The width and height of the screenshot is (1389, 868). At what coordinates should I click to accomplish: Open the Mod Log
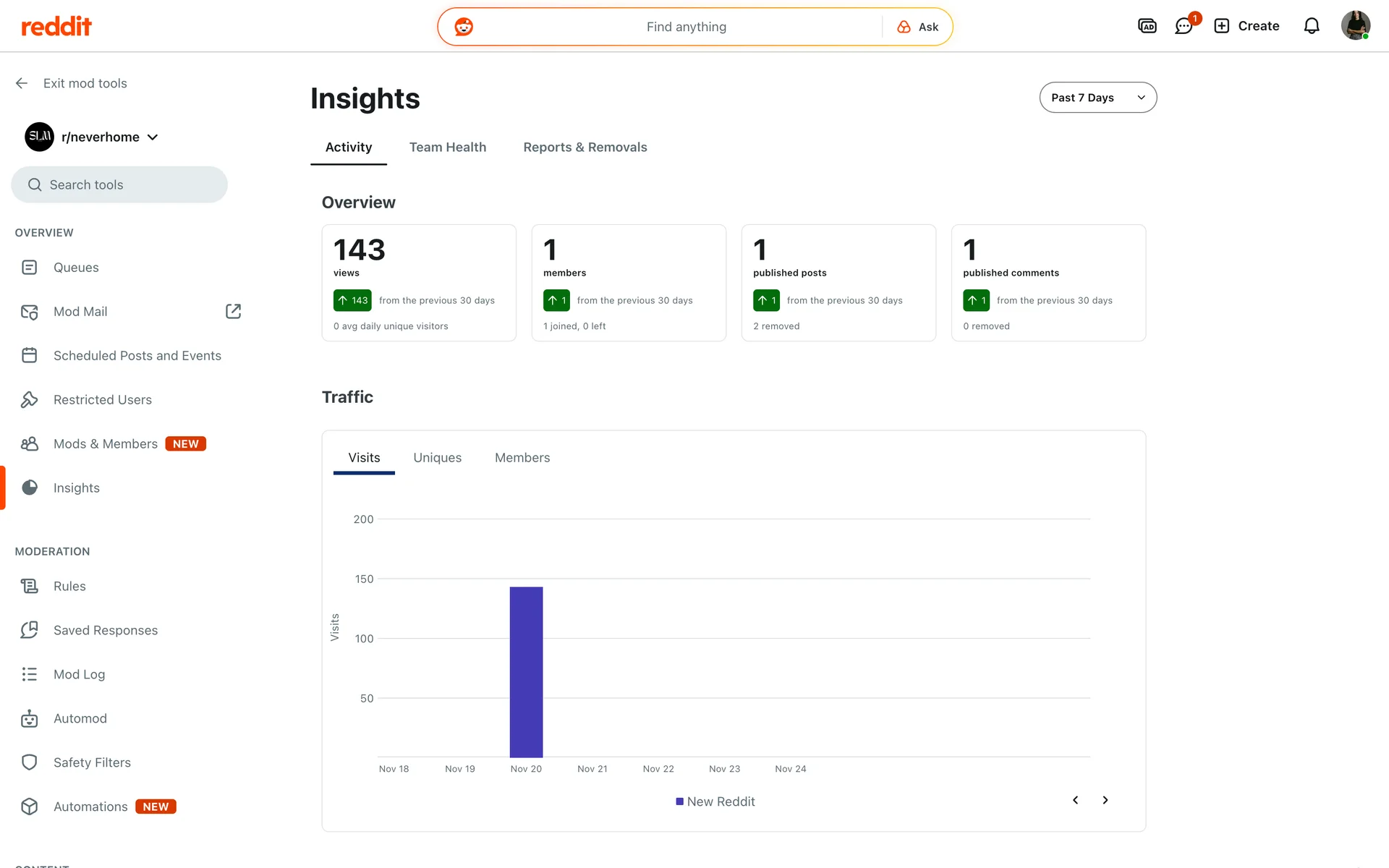[79, 674]
